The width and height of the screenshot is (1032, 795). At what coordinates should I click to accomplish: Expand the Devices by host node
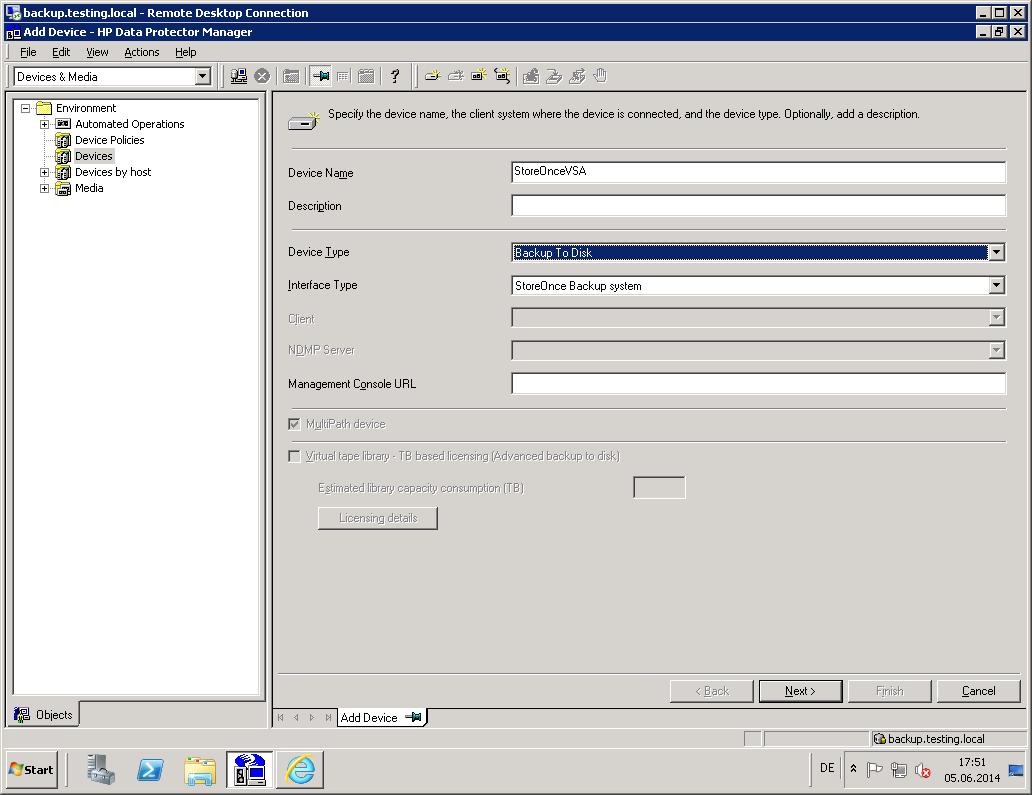(x=44, y=172)
